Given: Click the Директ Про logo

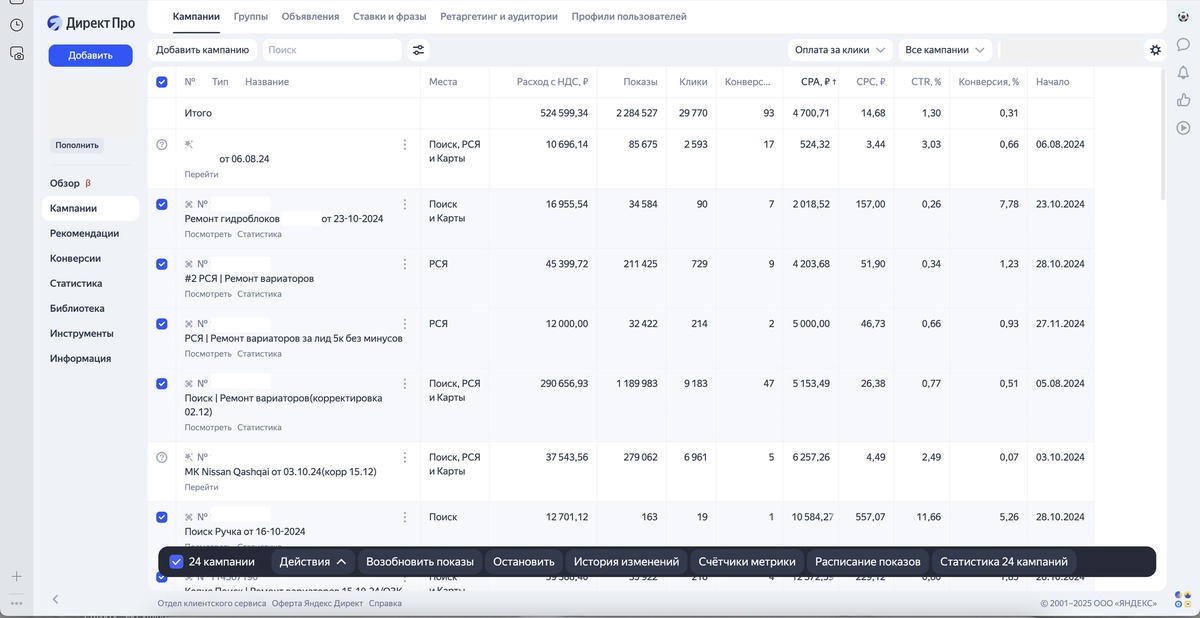Looking at the screenshot, I should [90, 23].
